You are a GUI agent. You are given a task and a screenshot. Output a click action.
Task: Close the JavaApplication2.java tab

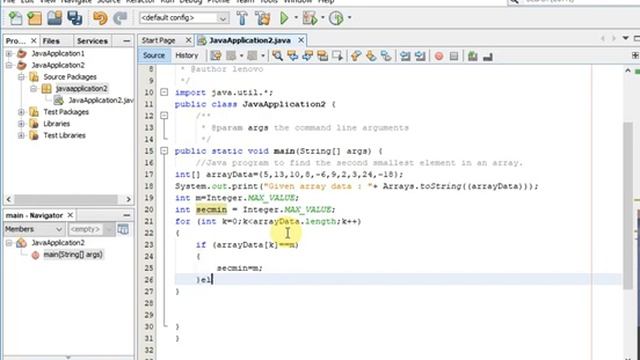point(301,40)
